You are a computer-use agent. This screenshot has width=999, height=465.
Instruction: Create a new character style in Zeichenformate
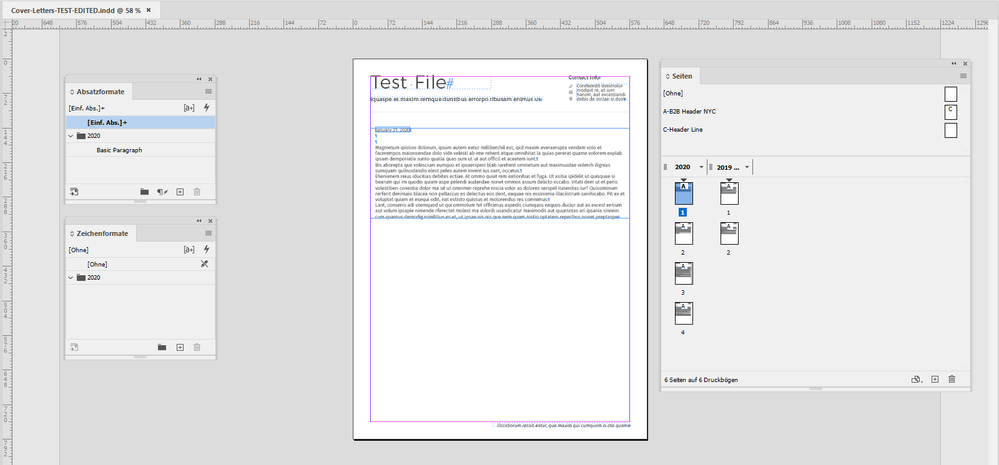point(180,347)
